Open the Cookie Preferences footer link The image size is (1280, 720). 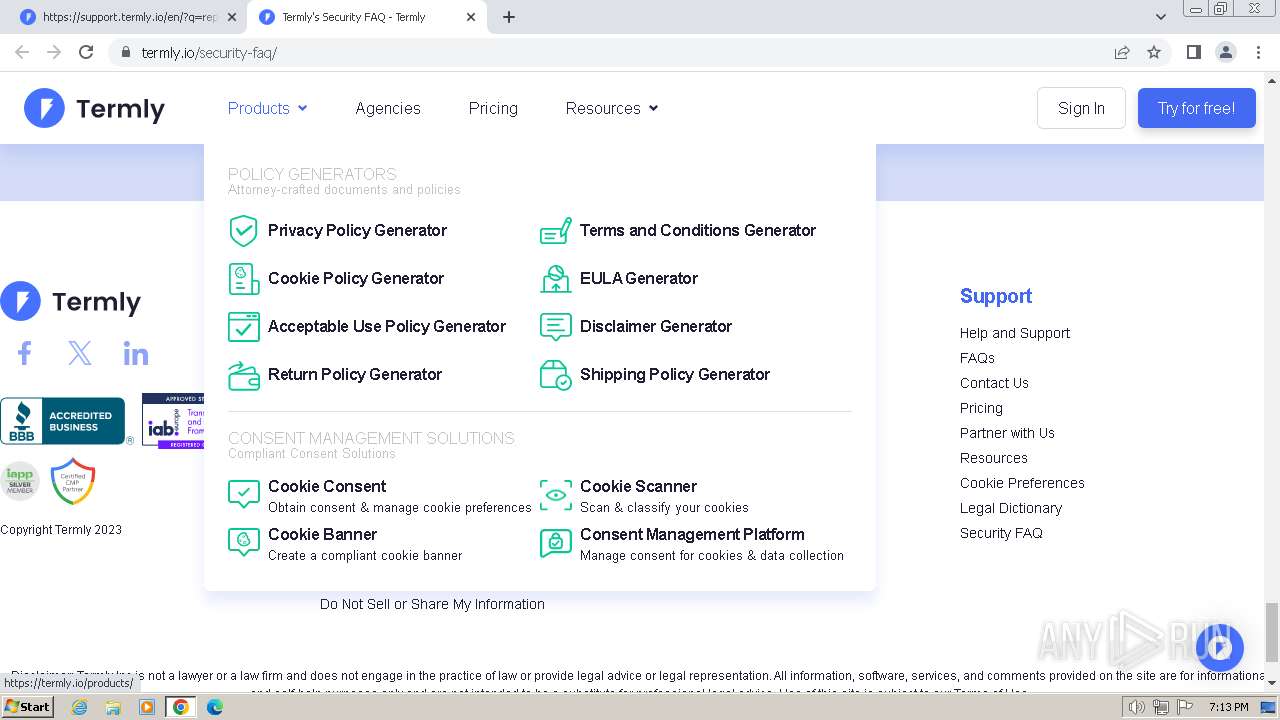coord(1022,483)
